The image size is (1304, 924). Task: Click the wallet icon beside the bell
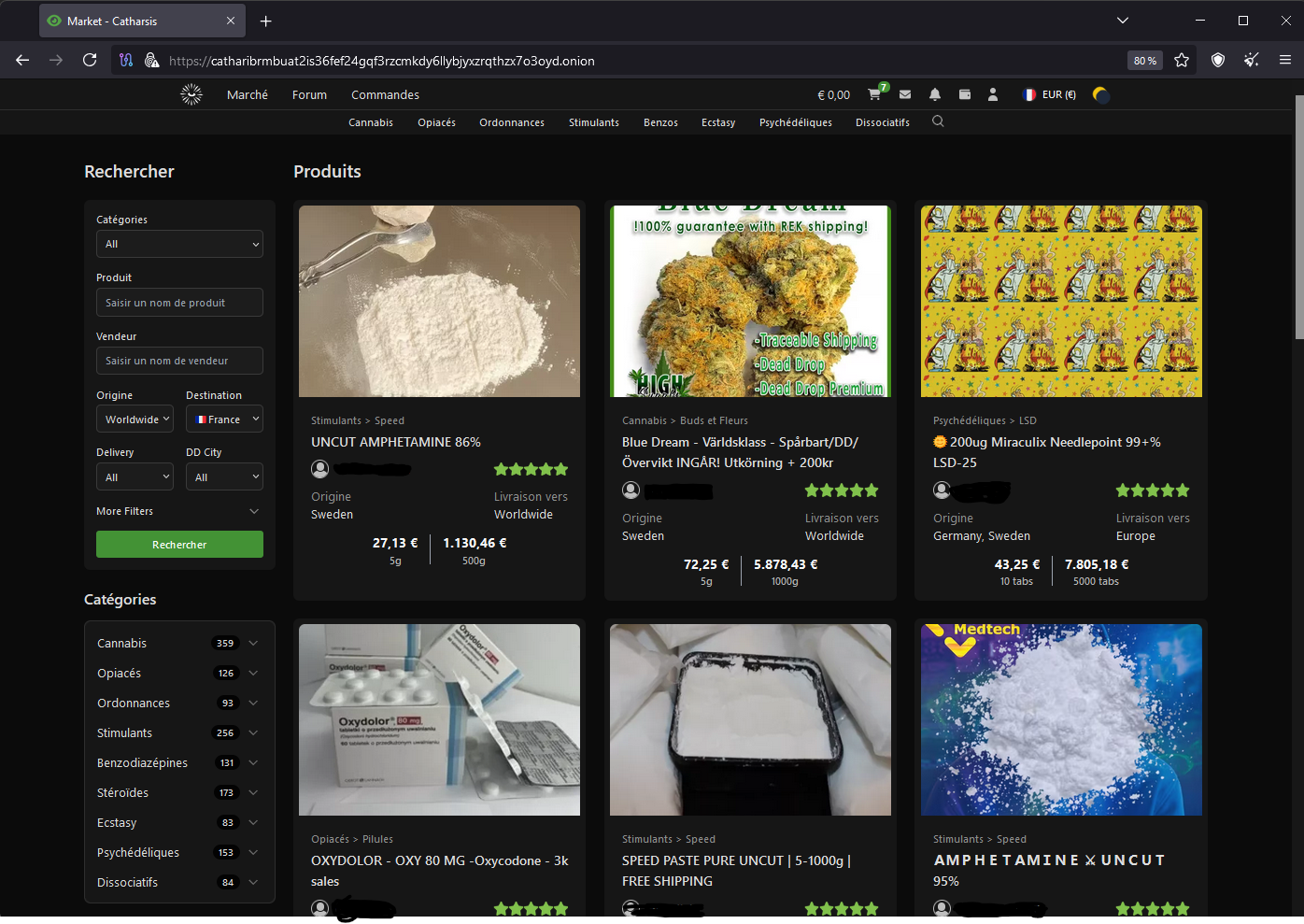coord(965,94)
